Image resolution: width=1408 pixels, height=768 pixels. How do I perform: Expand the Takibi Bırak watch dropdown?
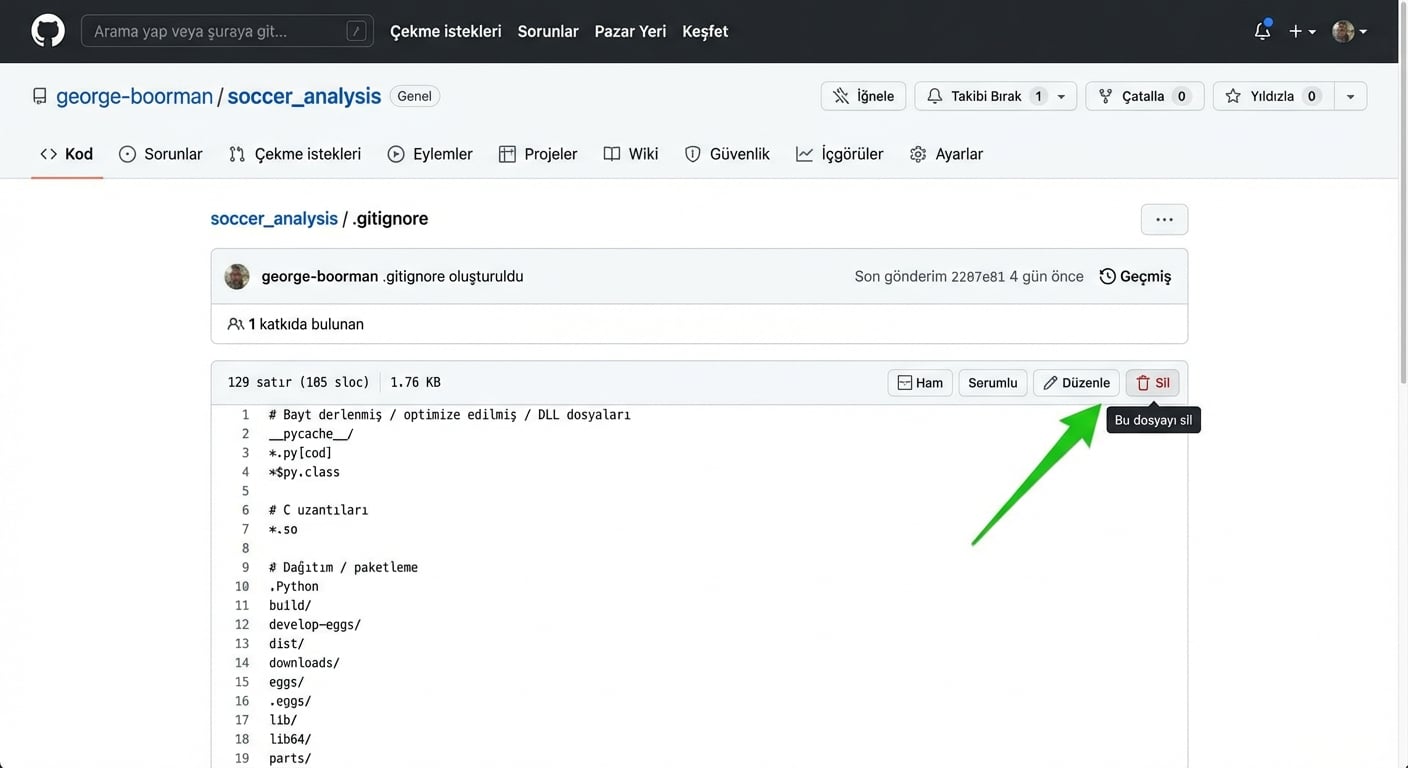coord(1061,96)
